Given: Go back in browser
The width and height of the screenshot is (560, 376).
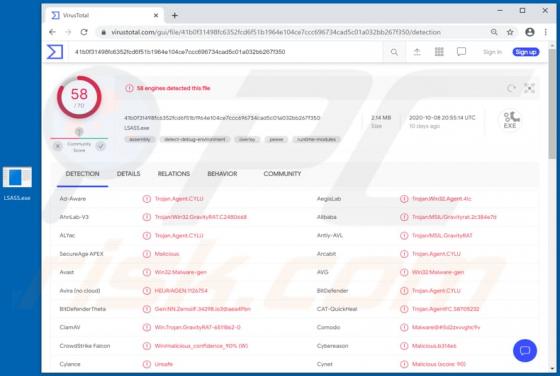Looking at the screenshot, I should coord(52,32).
